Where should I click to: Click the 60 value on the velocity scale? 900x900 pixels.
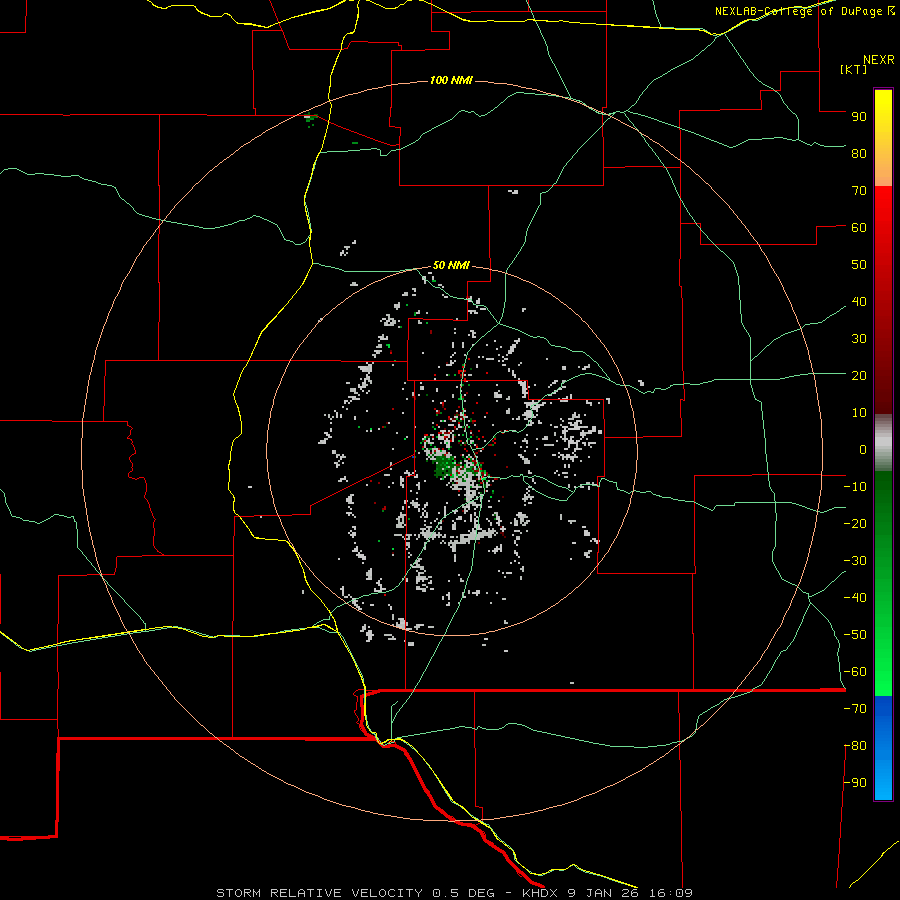859,227
